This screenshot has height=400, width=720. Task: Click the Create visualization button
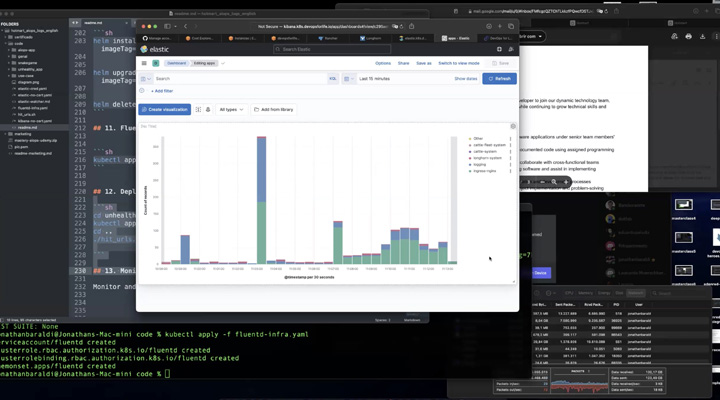click(164, 109)
